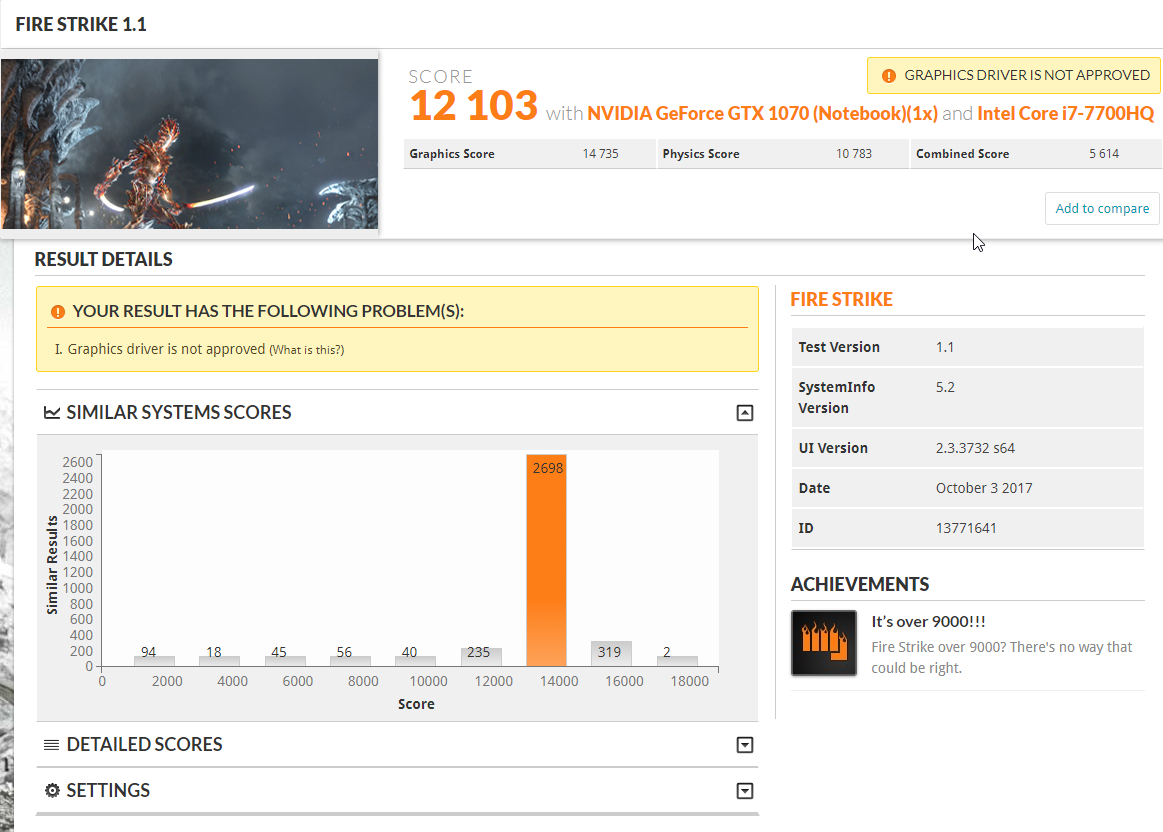This screenshot has width=1163, height=832.
Task: Open Intel Core i7-7700HQ link
Action: point(1065,113)
